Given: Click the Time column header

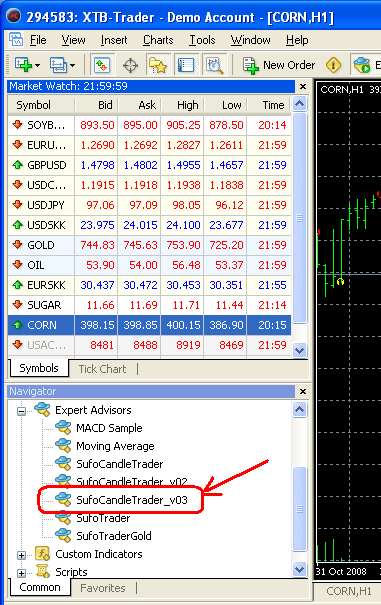Looking at the screenshot, I should (x=269, y=105).
